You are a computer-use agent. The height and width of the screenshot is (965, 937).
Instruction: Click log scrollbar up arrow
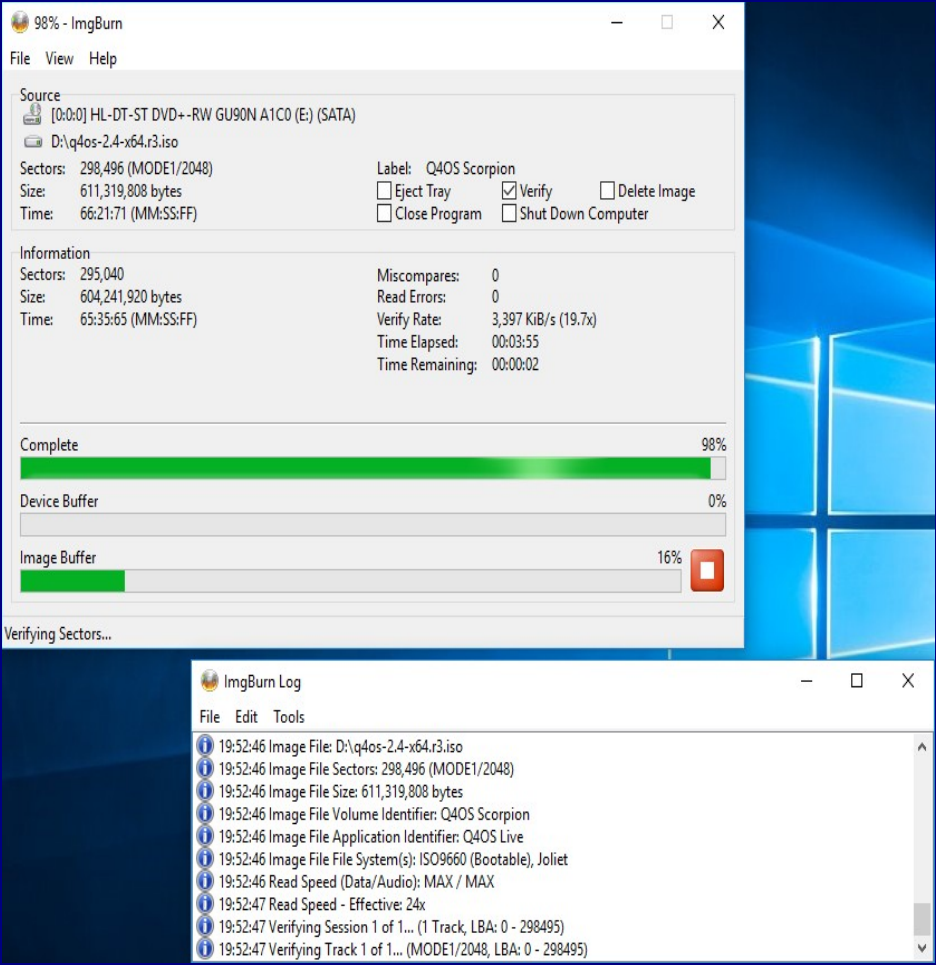click(922, 747)
